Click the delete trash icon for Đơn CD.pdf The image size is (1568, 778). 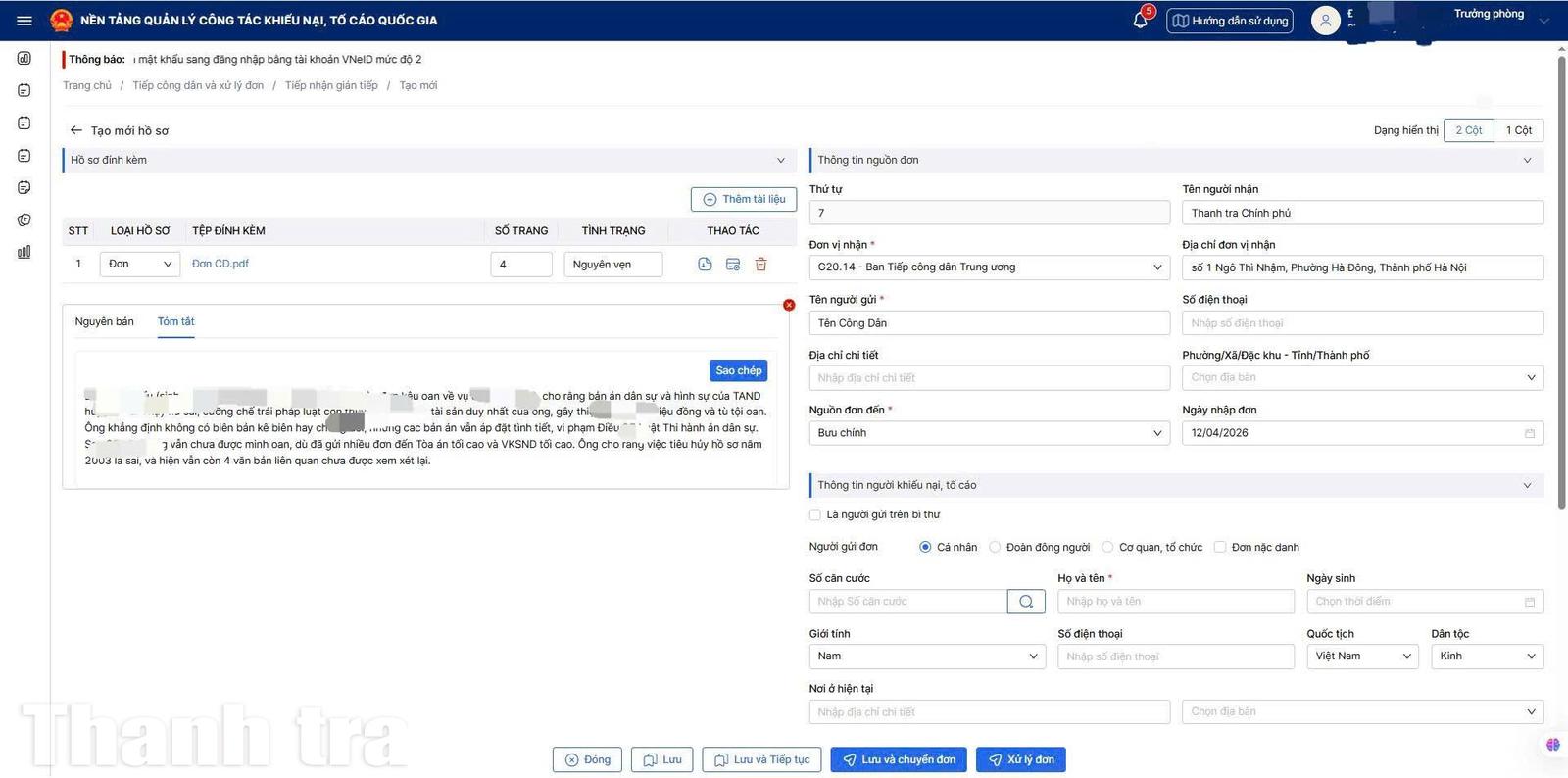(760, 265)
